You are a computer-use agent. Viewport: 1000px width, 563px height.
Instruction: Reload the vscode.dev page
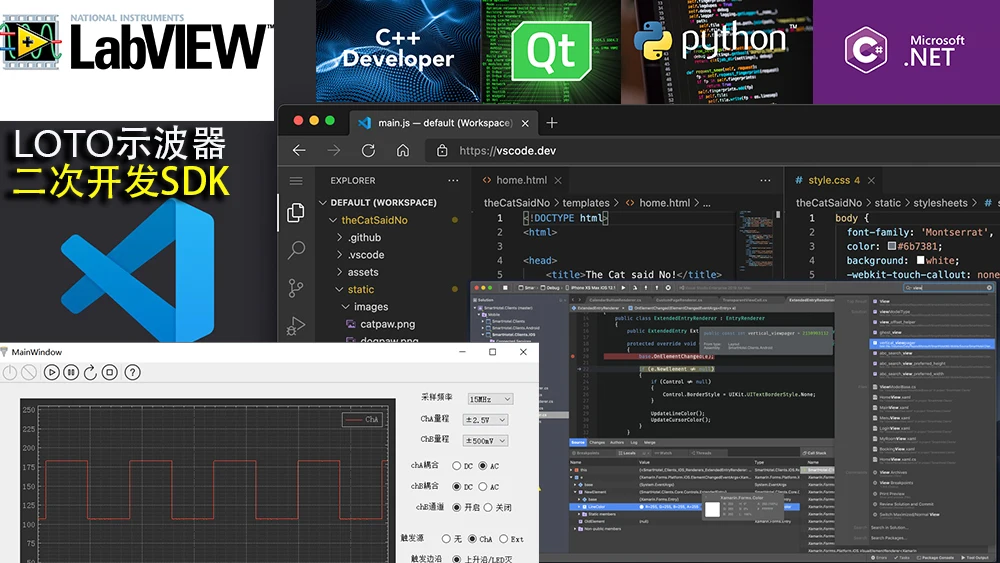tap(368, 150)
